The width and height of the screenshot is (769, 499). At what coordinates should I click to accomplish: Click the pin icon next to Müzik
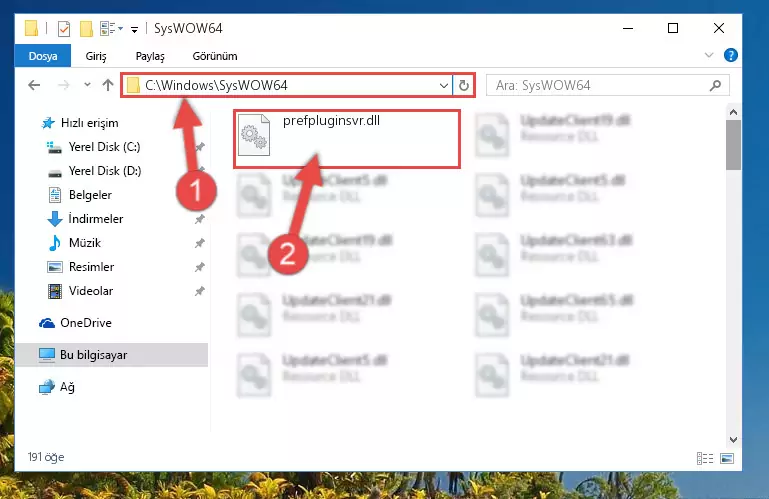[199, 243]
